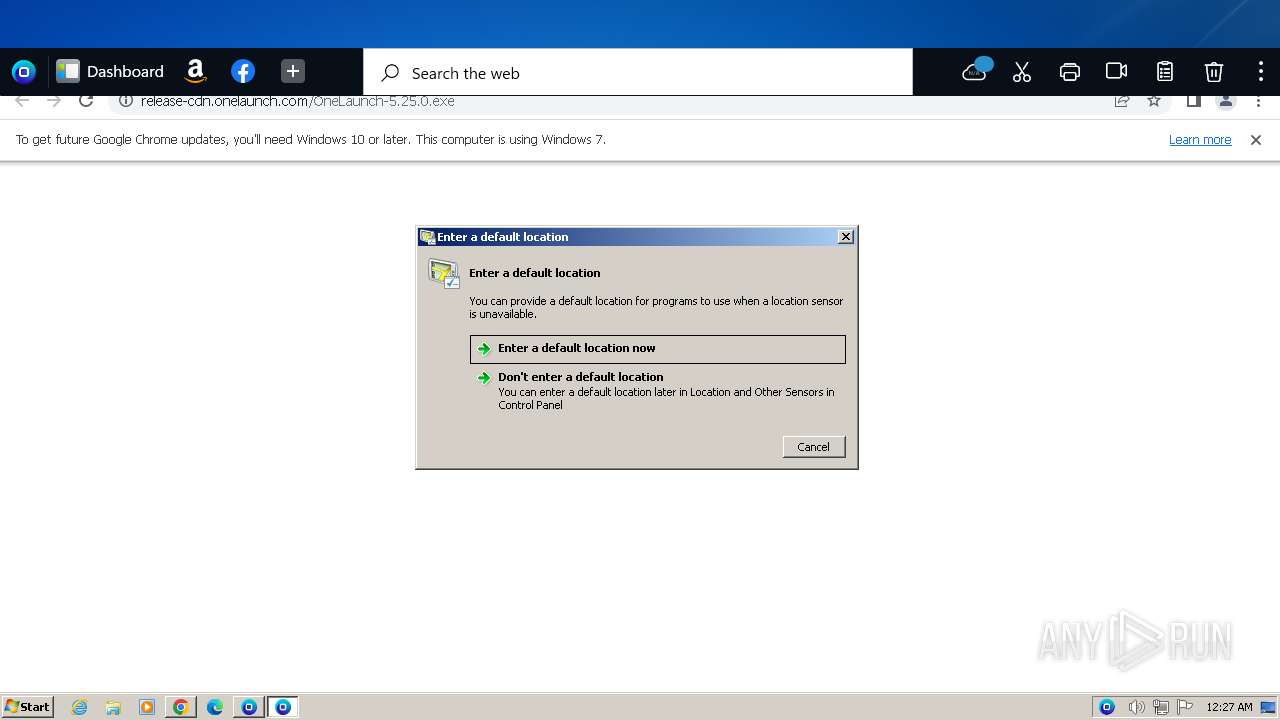Open the Amazon shortcut icon
The image size is (1280, 720).
pos(196,71)
